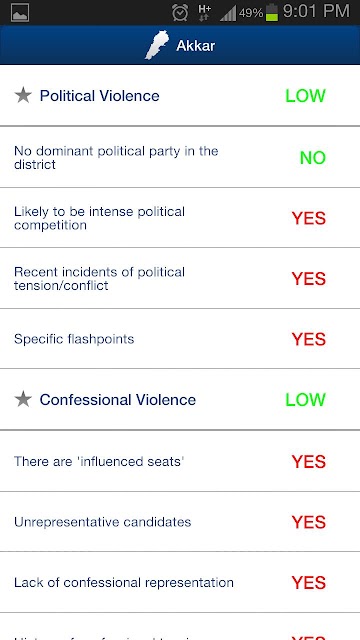Tap the Specific flashpoints row
The height and width of the screenshot is (640, 360).
click(180, 339)
